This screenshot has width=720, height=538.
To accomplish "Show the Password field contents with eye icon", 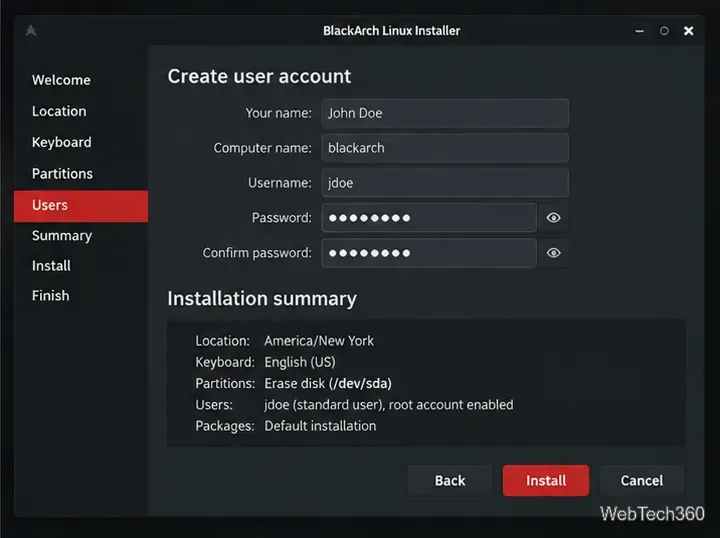I will [554, 218].
